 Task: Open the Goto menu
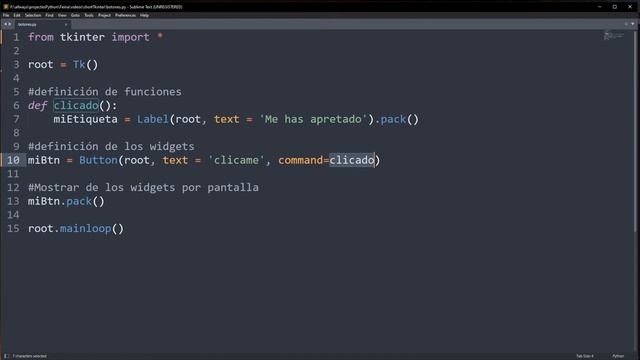point(75,15)
